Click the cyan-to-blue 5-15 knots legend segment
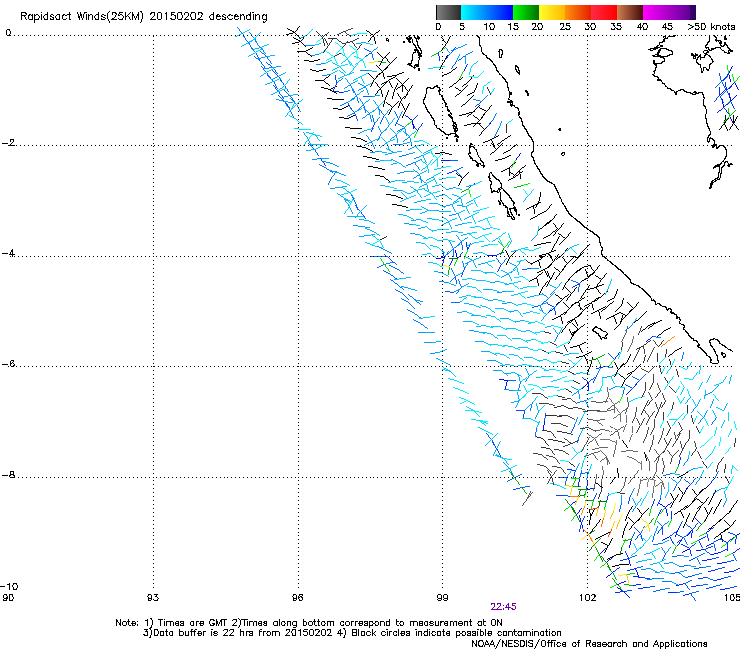 point(487,12)
